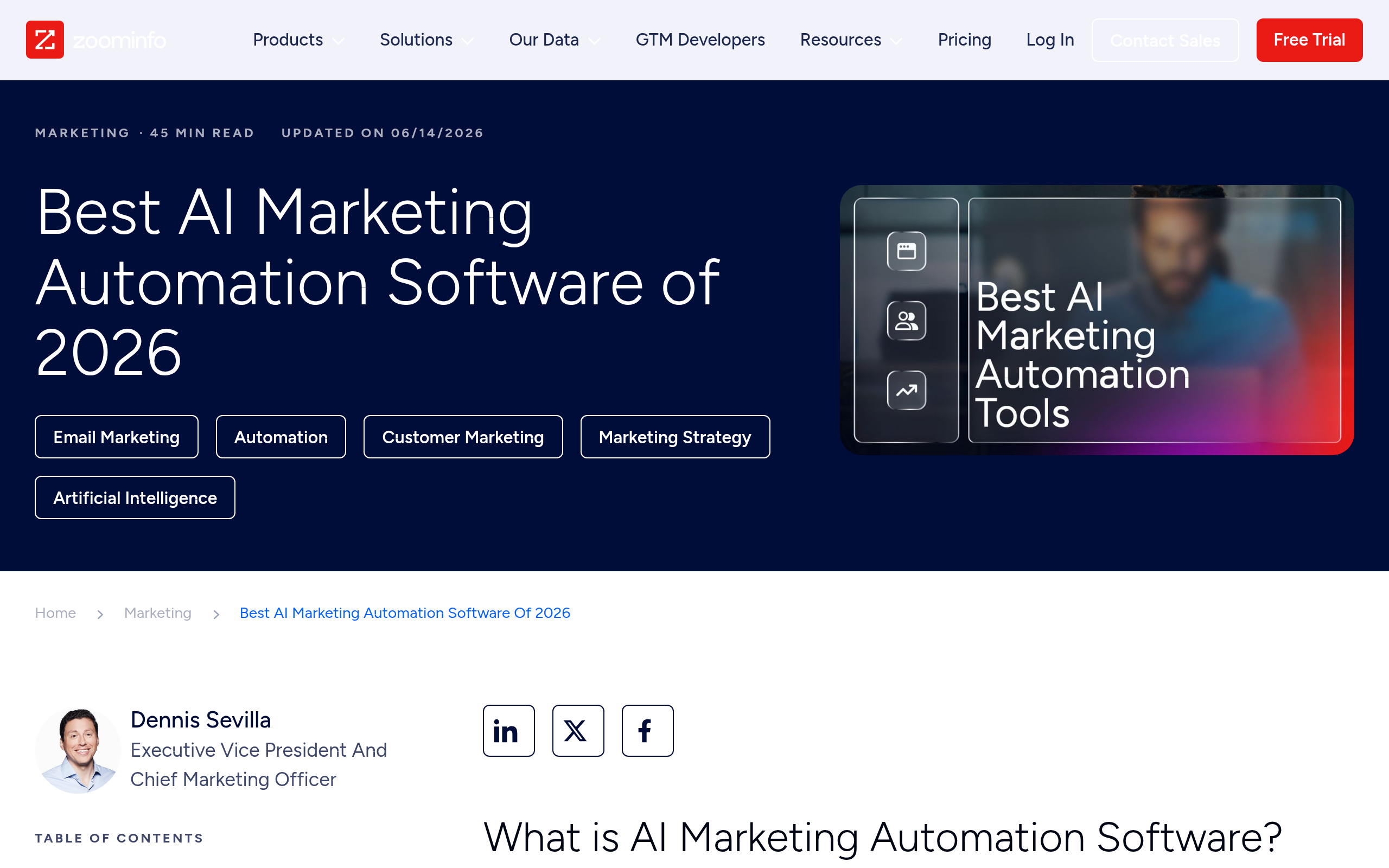Open the Our Data menu
This screenshot has width=1389, height=868.
pyautogui.click(x=544, y=40)
